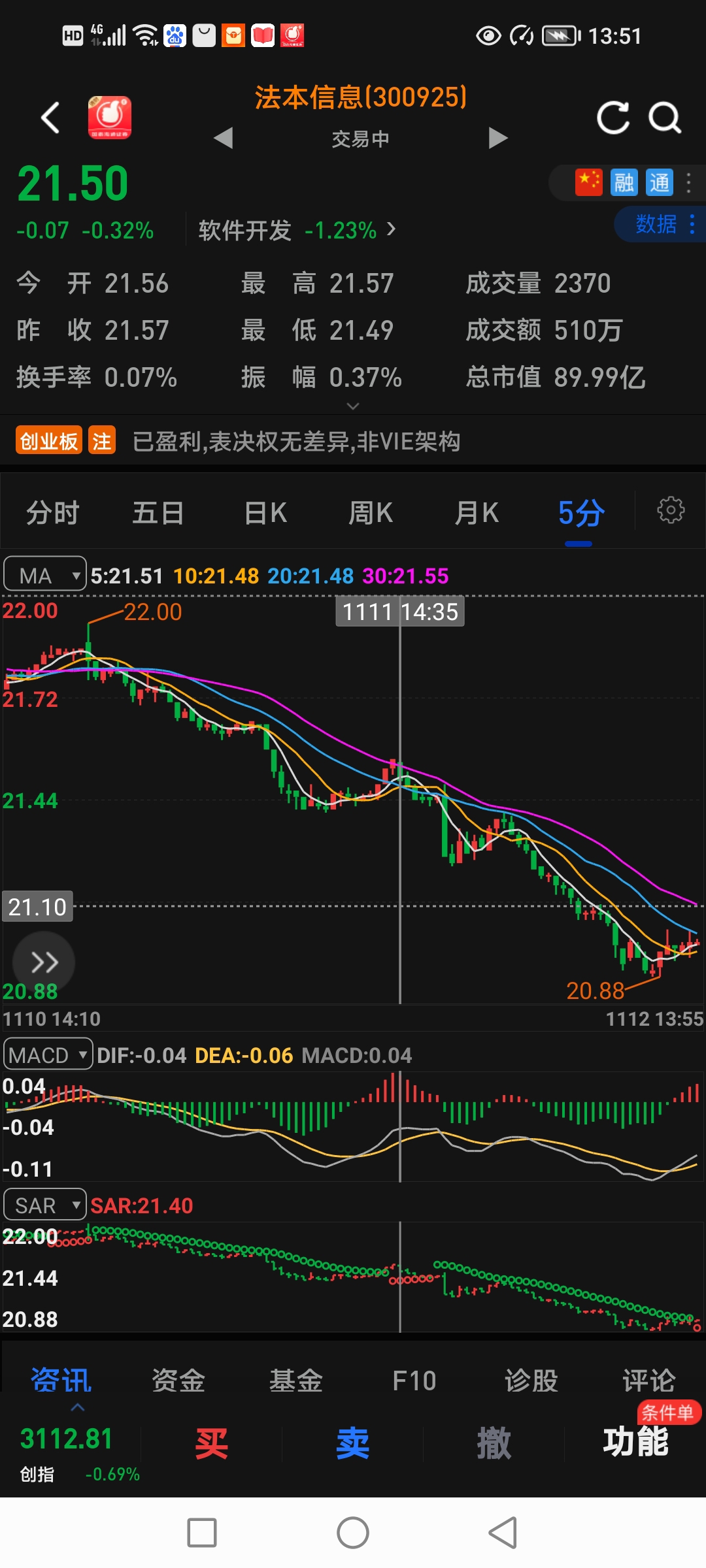Select the 5分 five-minute tab

[x=580, y=513]
